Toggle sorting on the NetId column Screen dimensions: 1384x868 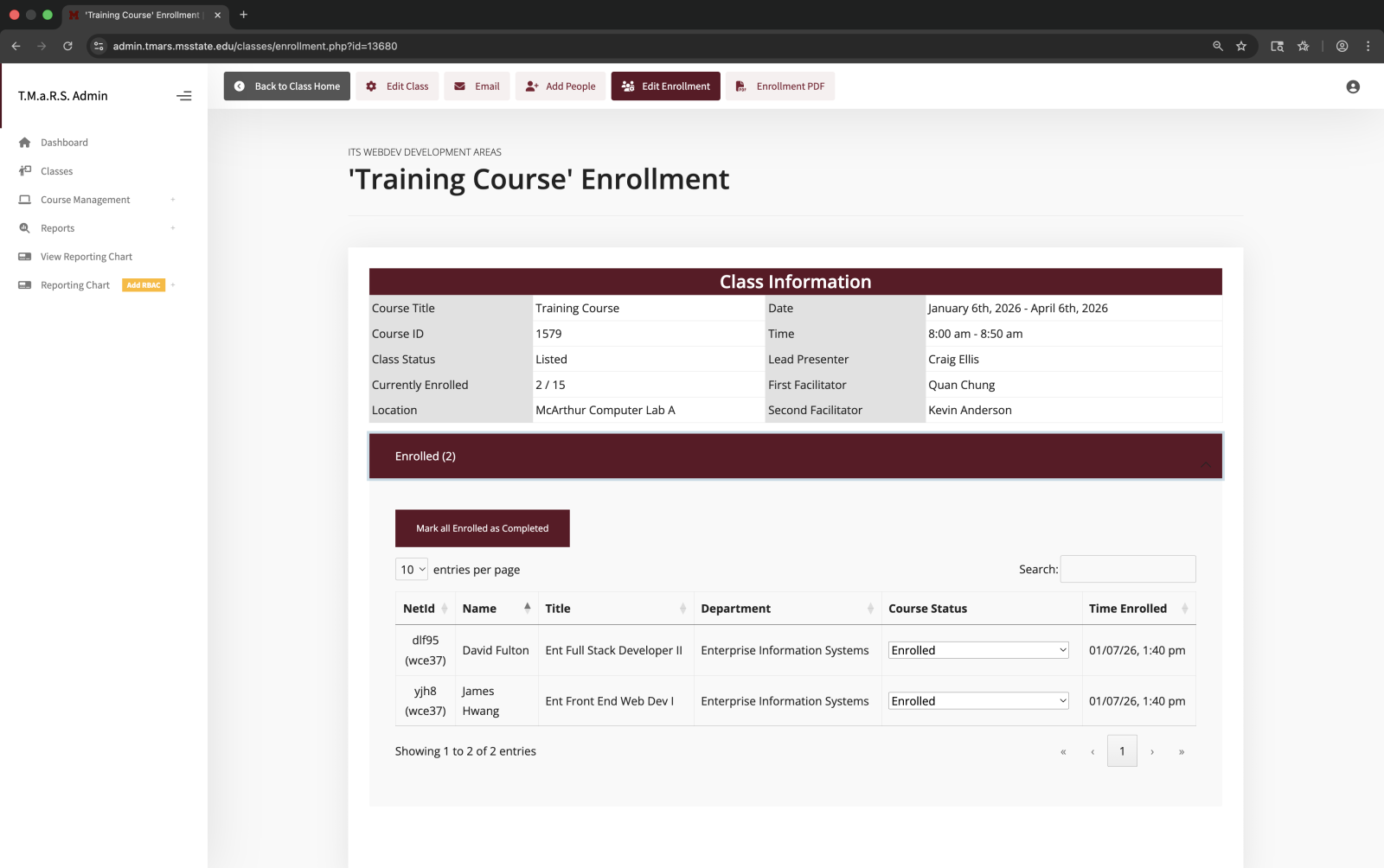coord(447,608)
